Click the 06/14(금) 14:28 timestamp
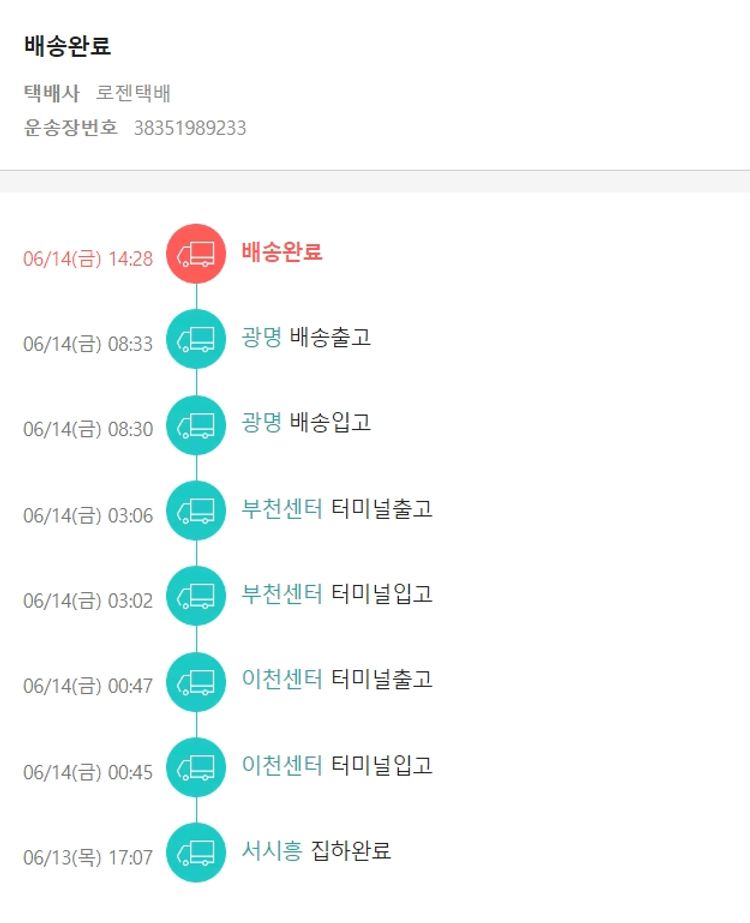The image size is (750, 923). (x=88, y=259)
